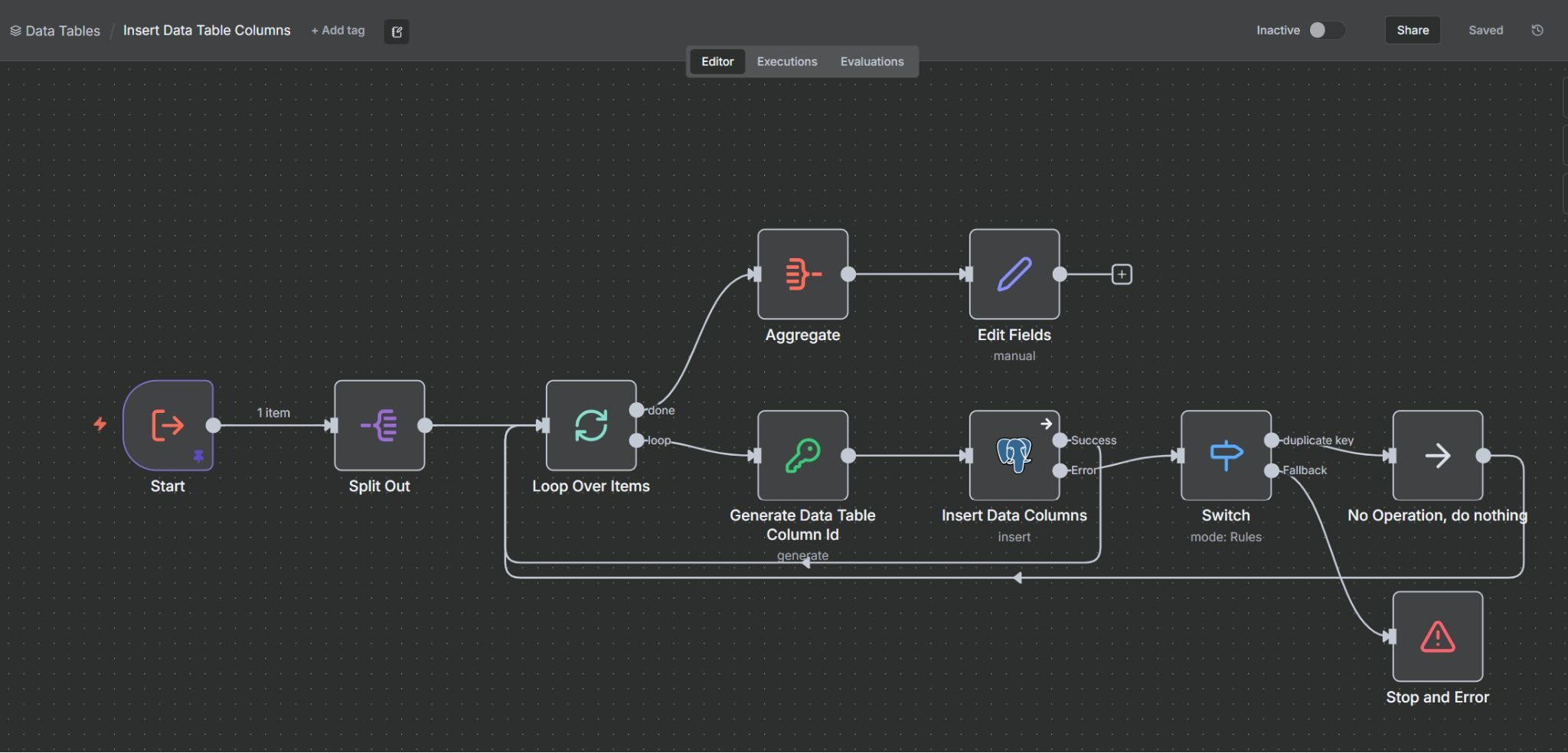Click the Split Out node icon
Viewport: 1568px width, 753px height.
pyautogui.click(x=379, y=425)
